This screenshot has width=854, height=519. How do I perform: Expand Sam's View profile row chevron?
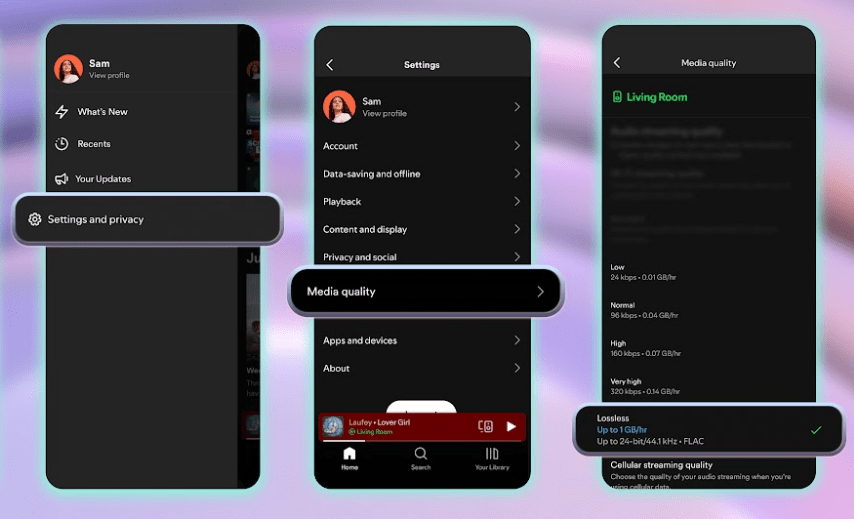click(517, 107)
